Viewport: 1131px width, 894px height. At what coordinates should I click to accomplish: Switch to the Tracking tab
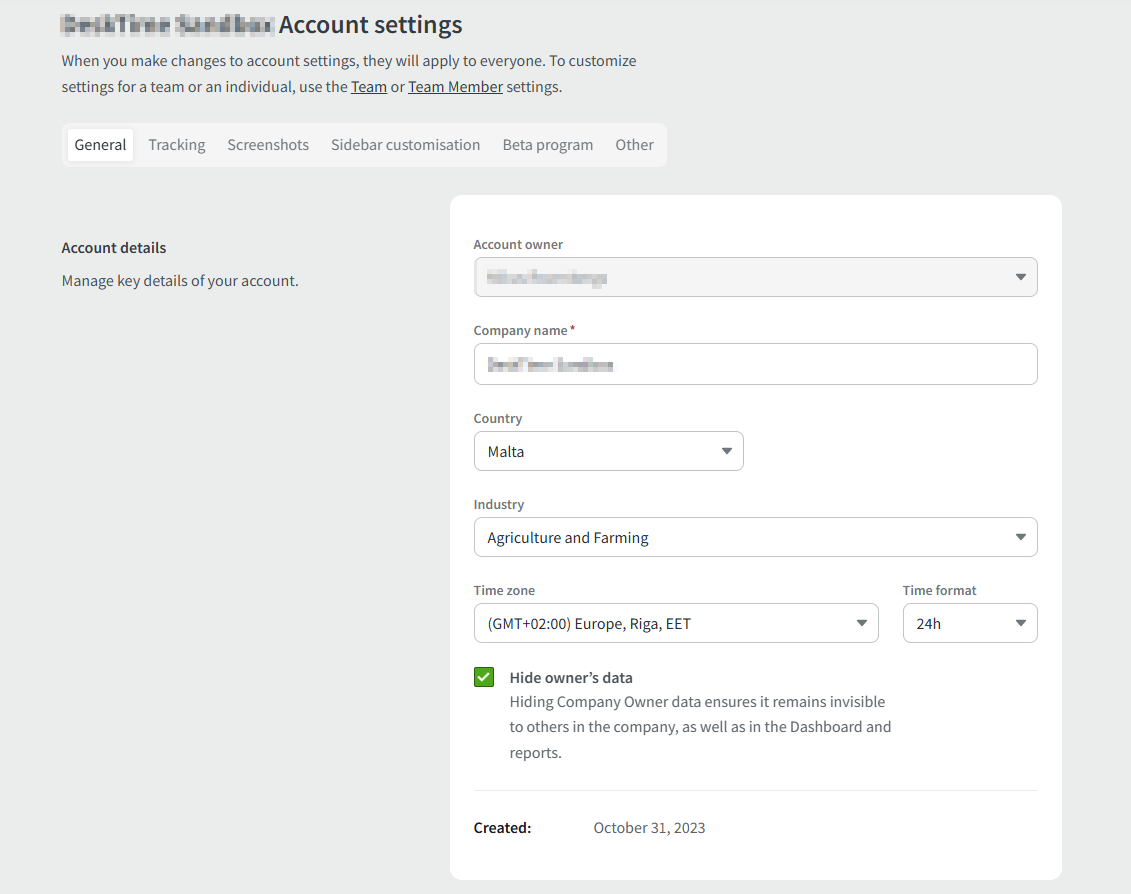click(177, 145)
